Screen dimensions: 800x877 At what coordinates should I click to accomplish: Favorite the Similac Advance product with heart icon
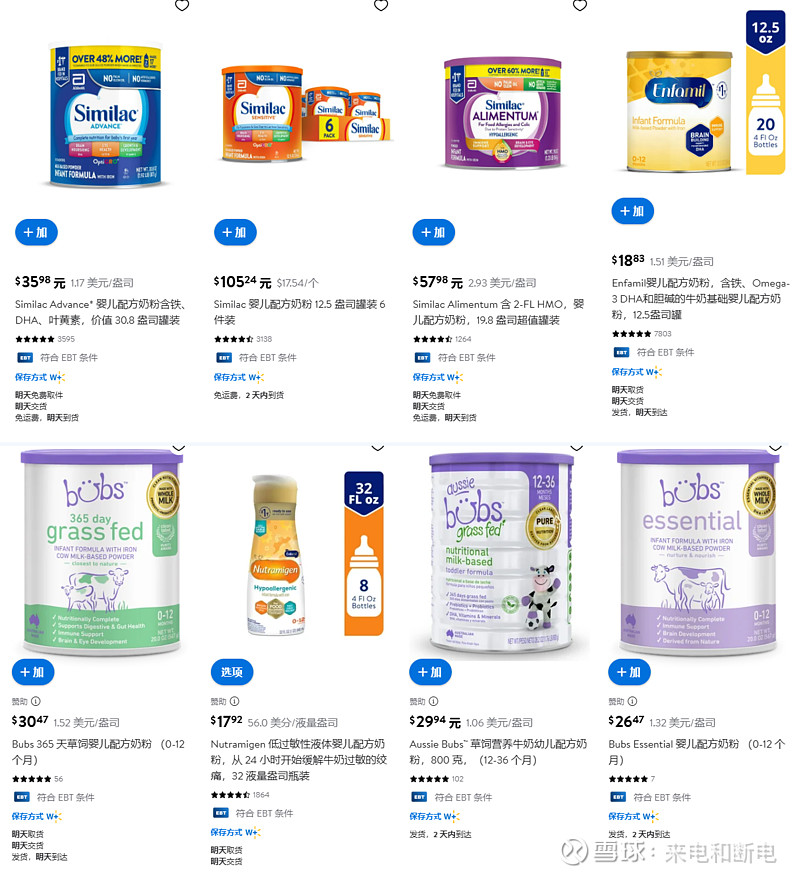pos(182,6)
